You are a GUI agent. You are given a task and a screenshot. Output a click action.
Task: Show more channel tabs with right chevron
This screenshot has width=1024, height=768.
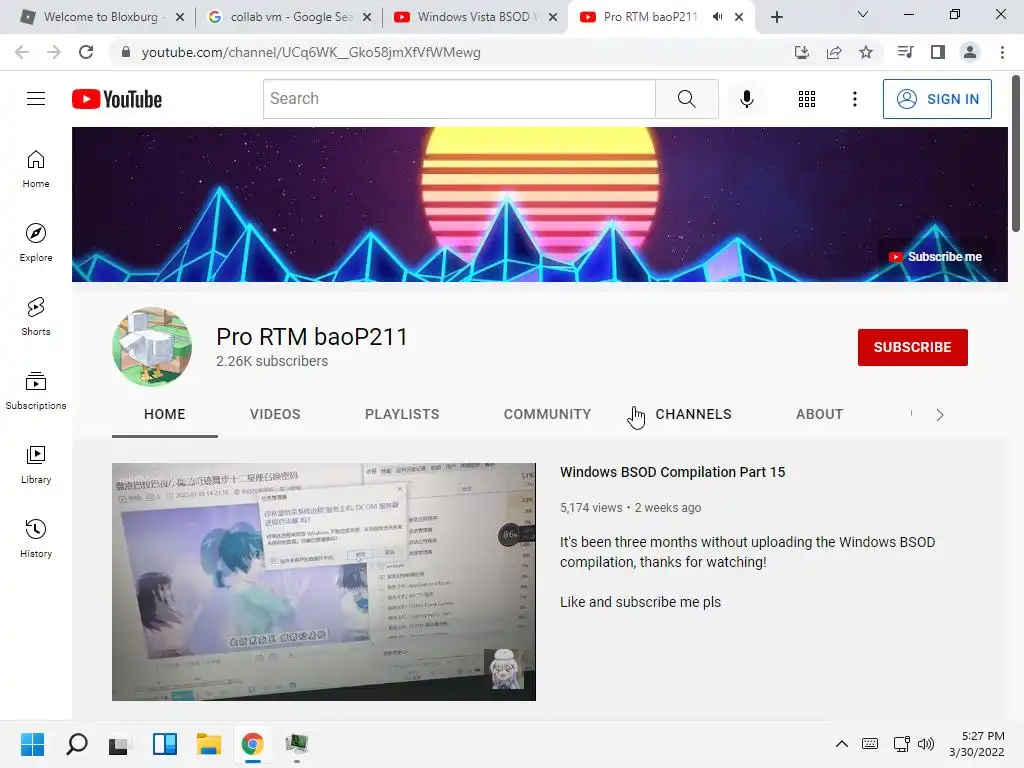940,415
